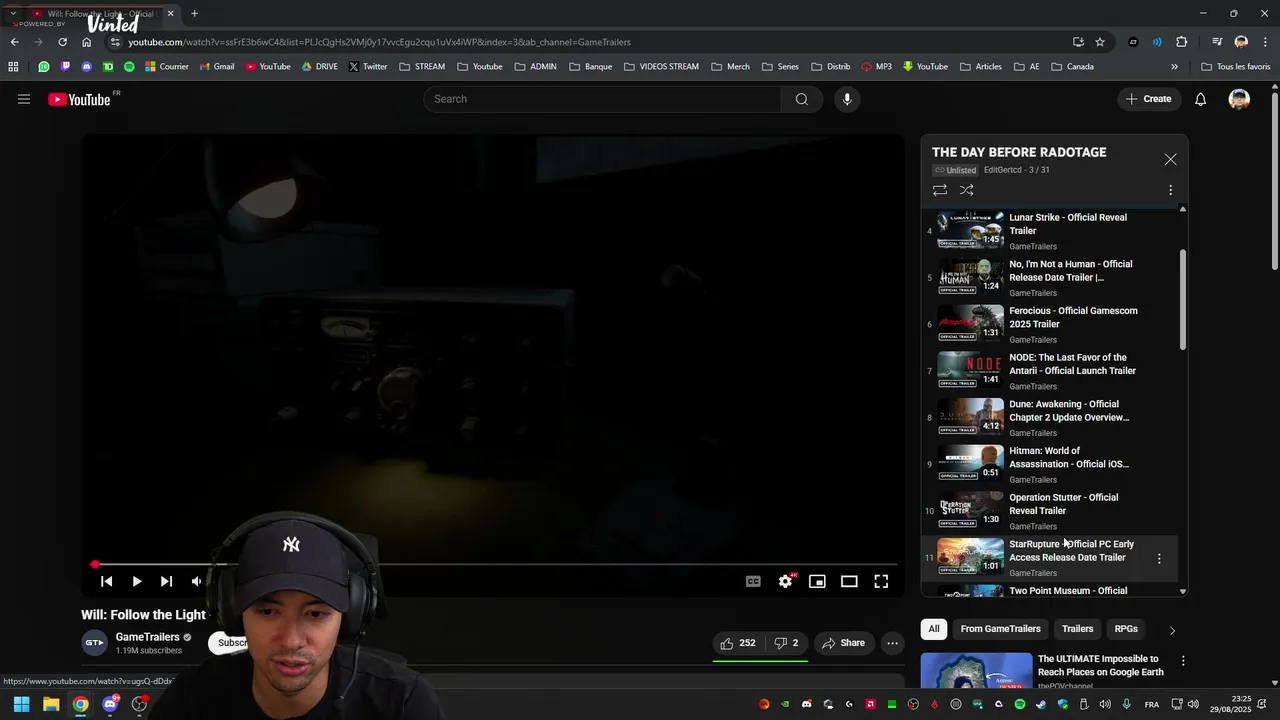The width and height of the screenshot is (1280, 720).
Task: Click the Create button
Action: pos(1148,99)
